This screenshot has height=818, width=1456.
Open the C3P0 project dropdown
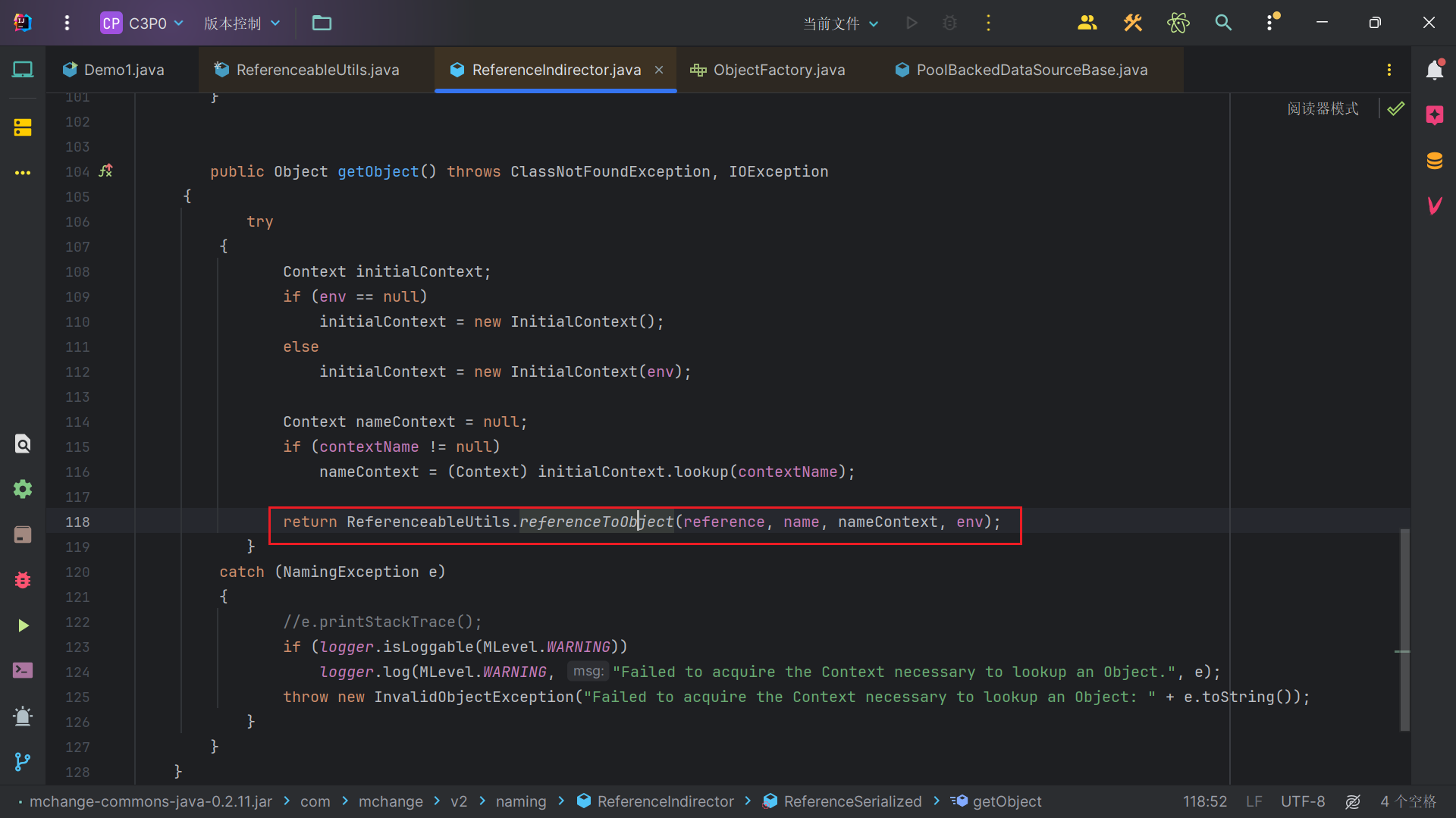click(x=143, y=24)
